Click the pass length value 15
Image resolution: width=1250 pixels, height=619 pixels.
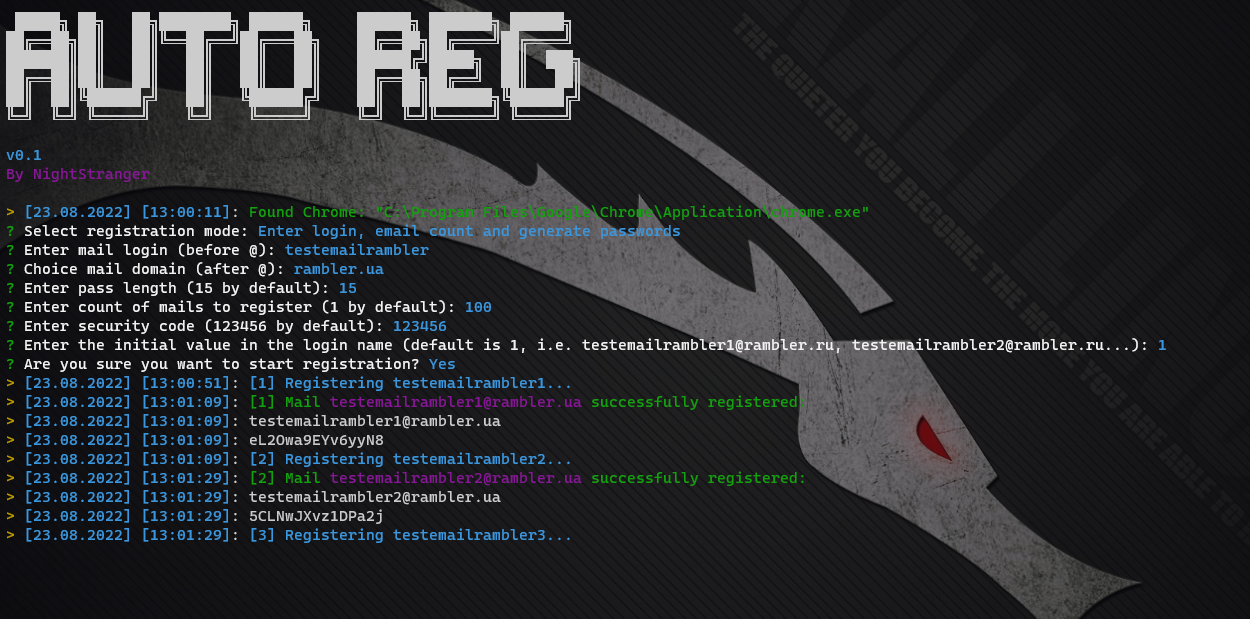(x=348, y=288)
